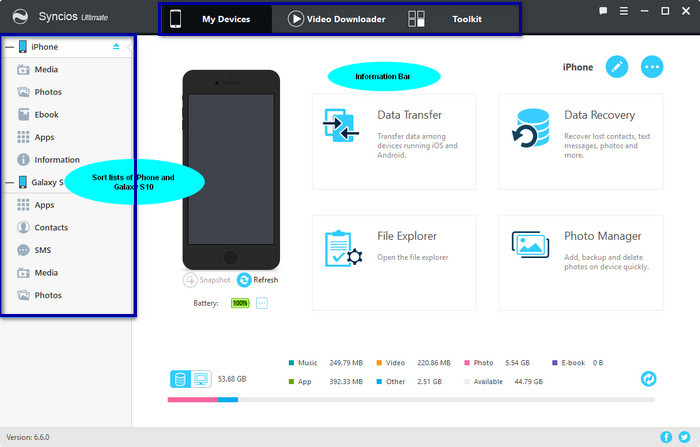Select the device storage database icon

[180, 379]
